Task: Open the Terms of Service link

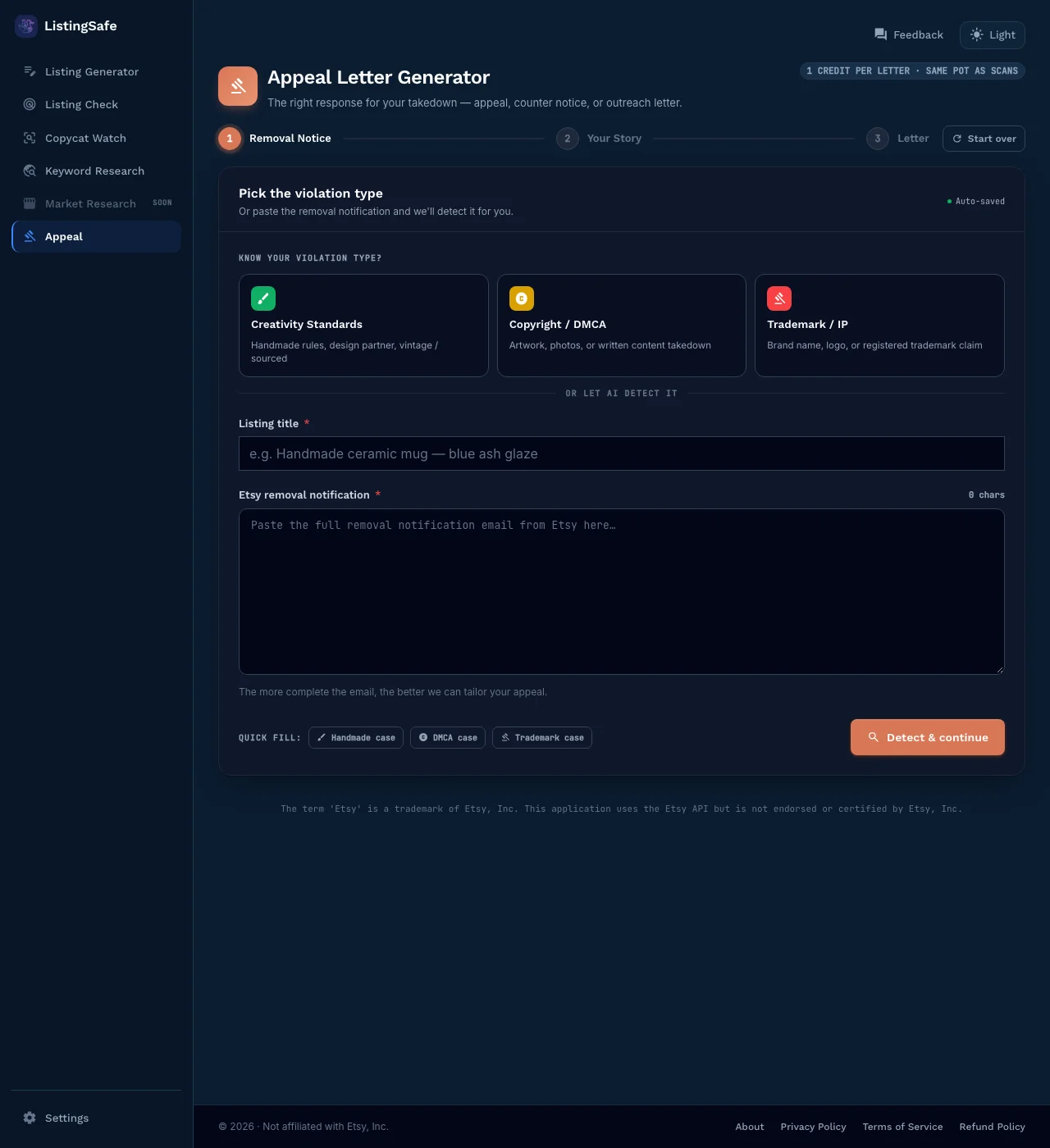Action: click(902, 1127)
